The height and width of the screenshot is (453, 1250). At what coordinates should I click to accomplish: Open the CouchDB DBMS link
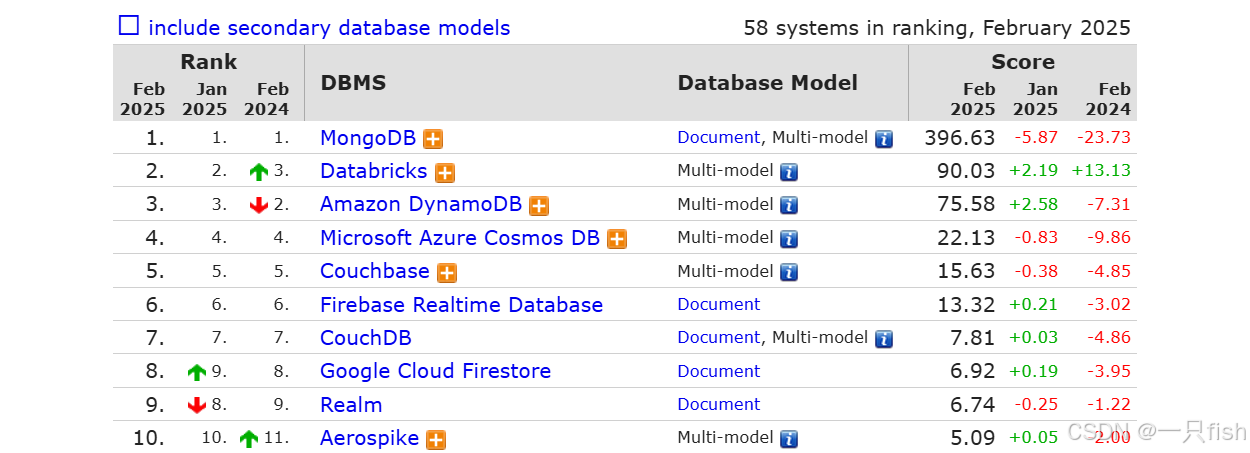pyautogui.click(x=366, y=338)
